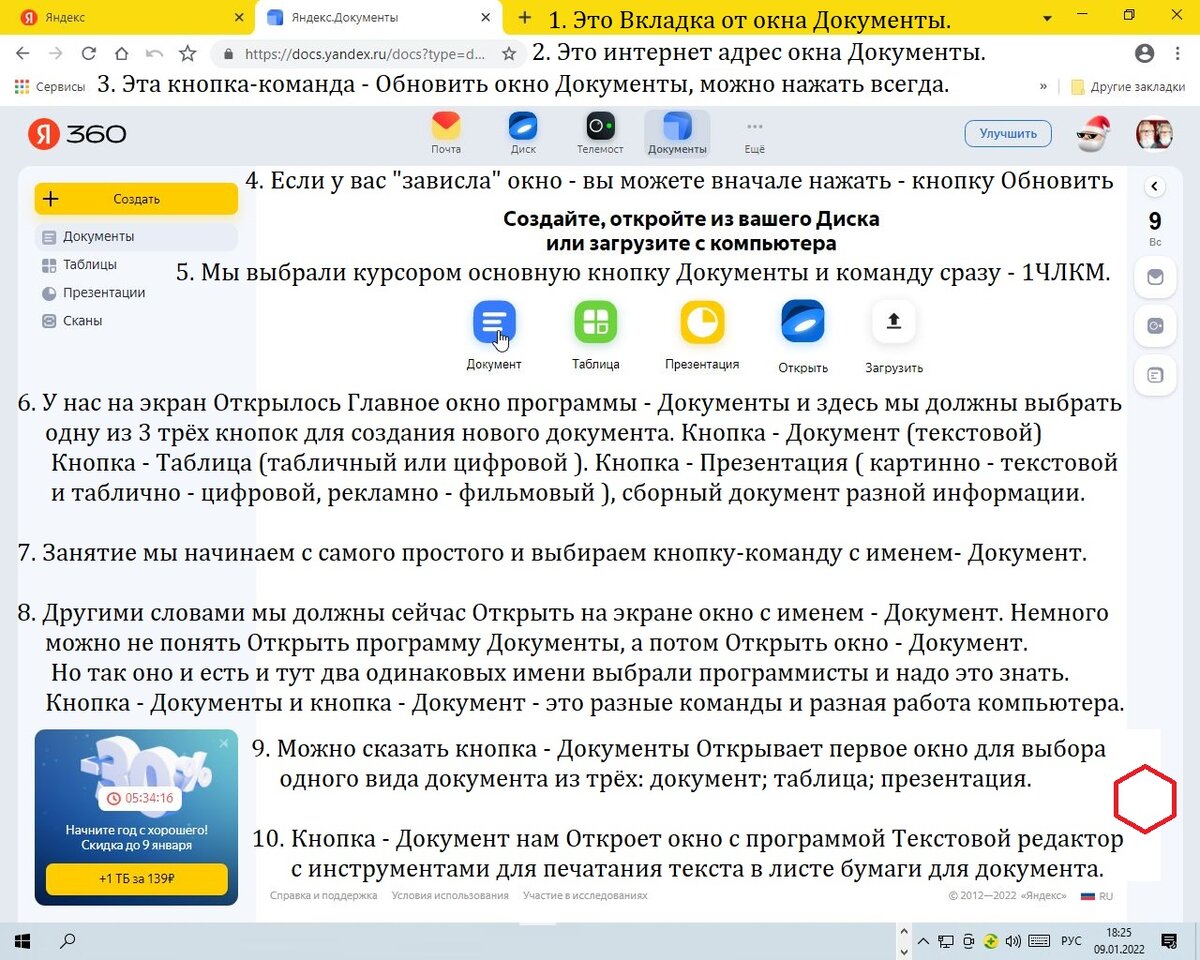Open the mail widget in the right panel
The image size is (1200, 960).
[x=1155, y=277]
